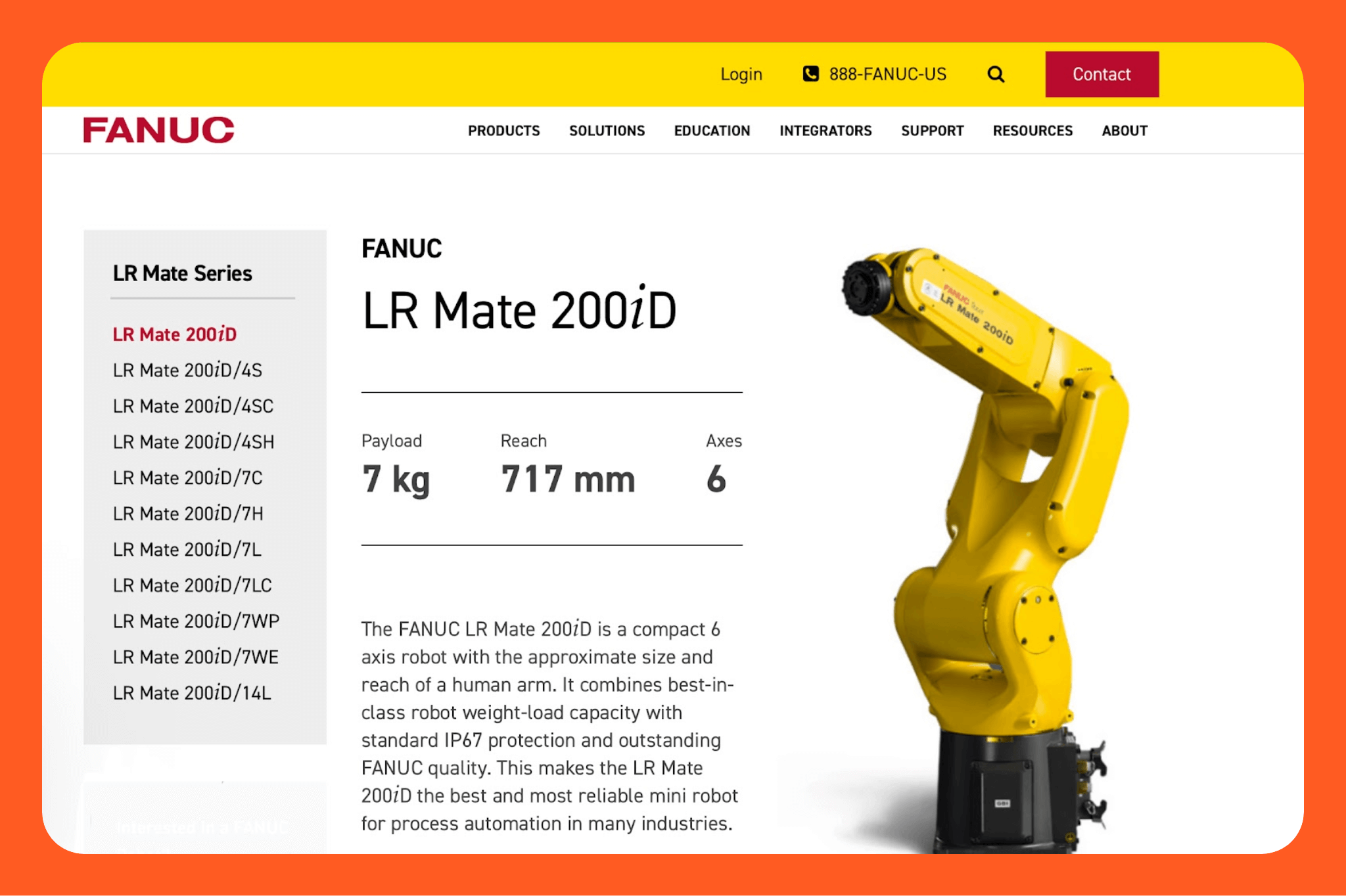Select LR Mate 200iD/7L model
This screenshot has height=896, width=1346.
(x=187, y=549)
